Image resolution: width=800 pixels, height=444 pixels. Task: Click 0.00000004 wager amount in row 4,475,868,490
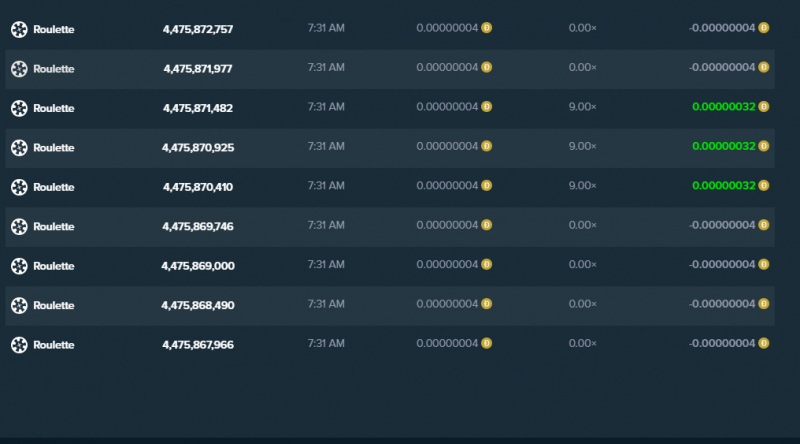447,304
